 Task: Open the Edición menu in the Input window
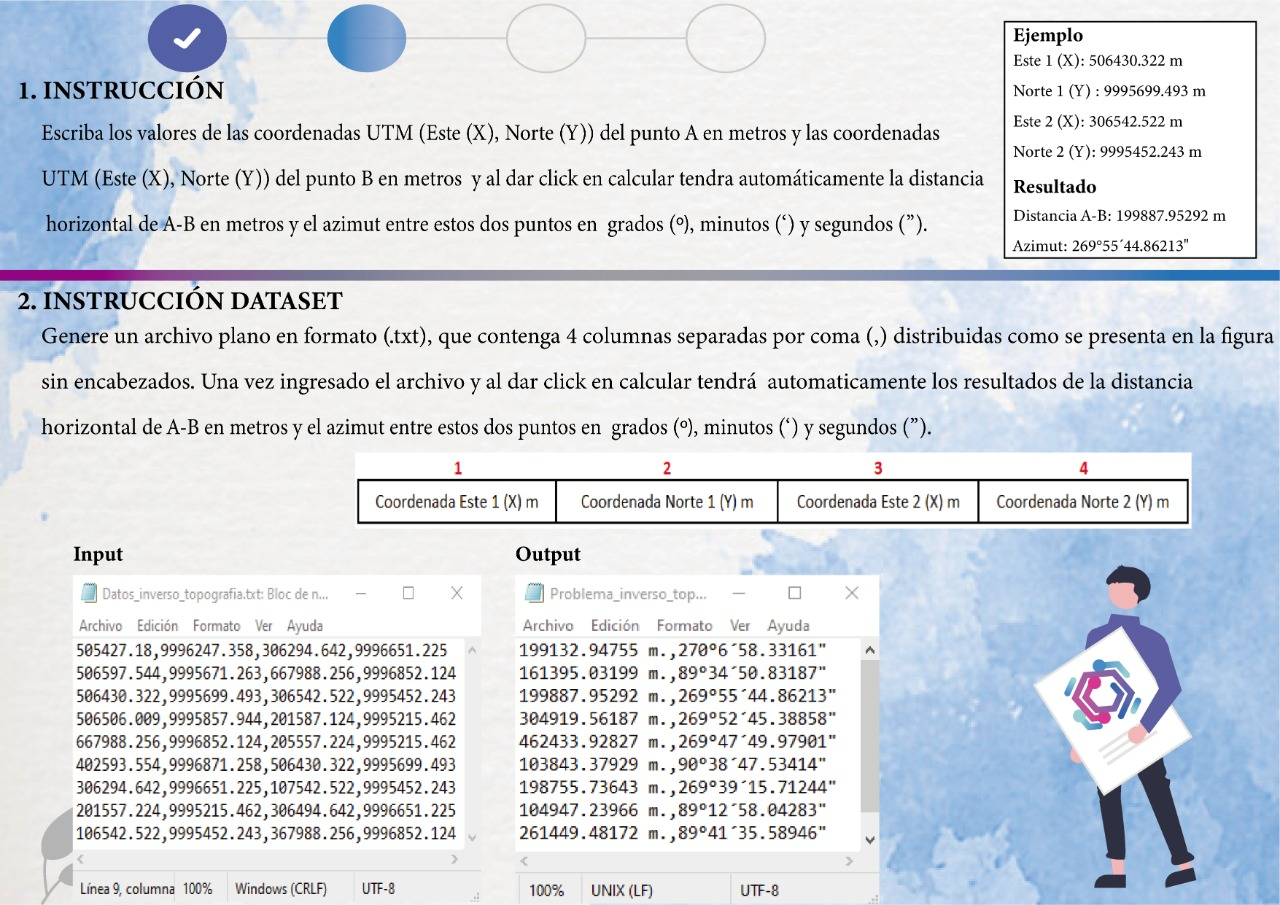click(157, 626)
